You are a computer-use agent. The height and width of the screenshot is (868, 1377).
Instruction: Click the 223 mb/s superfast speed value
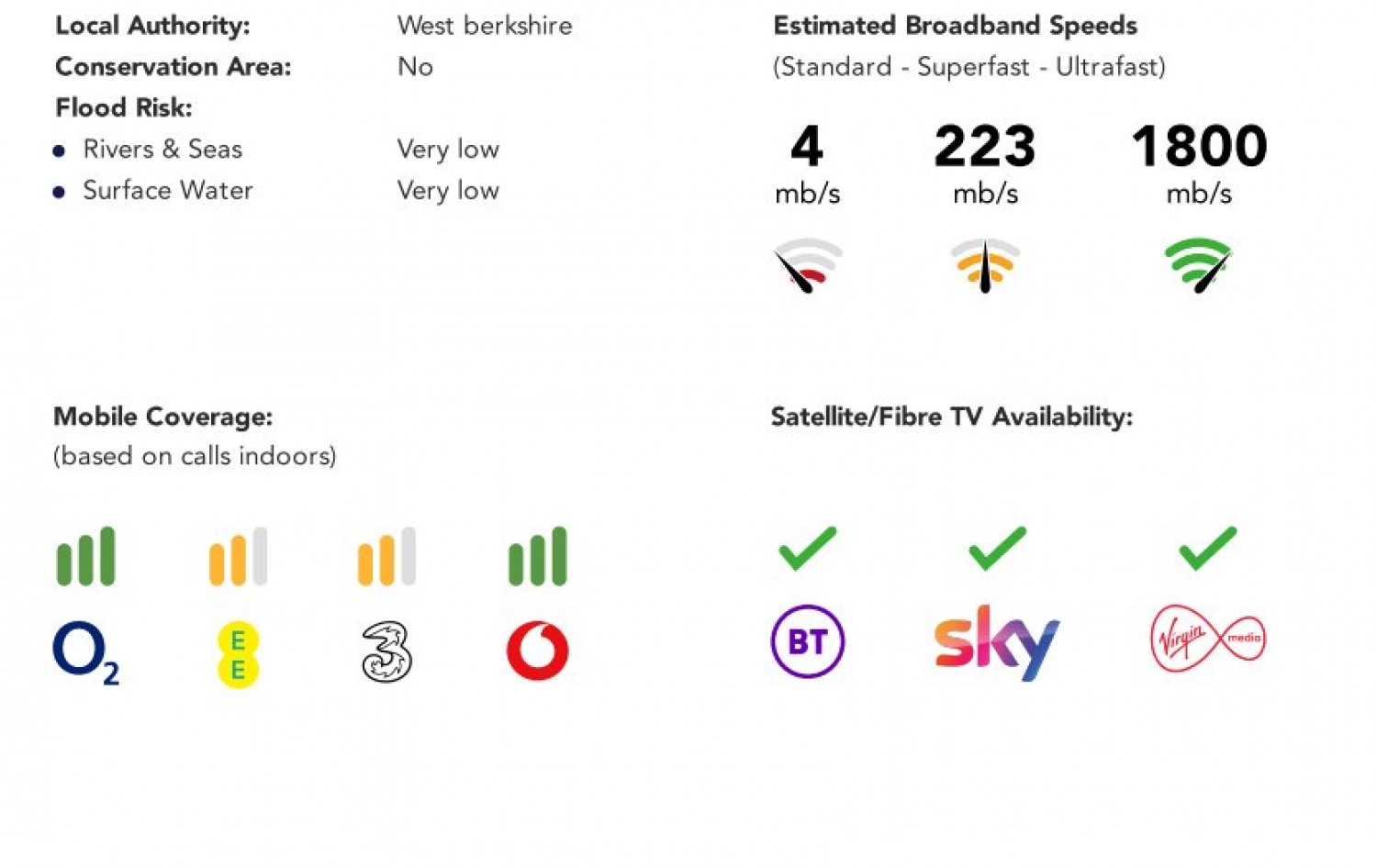(x=985, y=147)
